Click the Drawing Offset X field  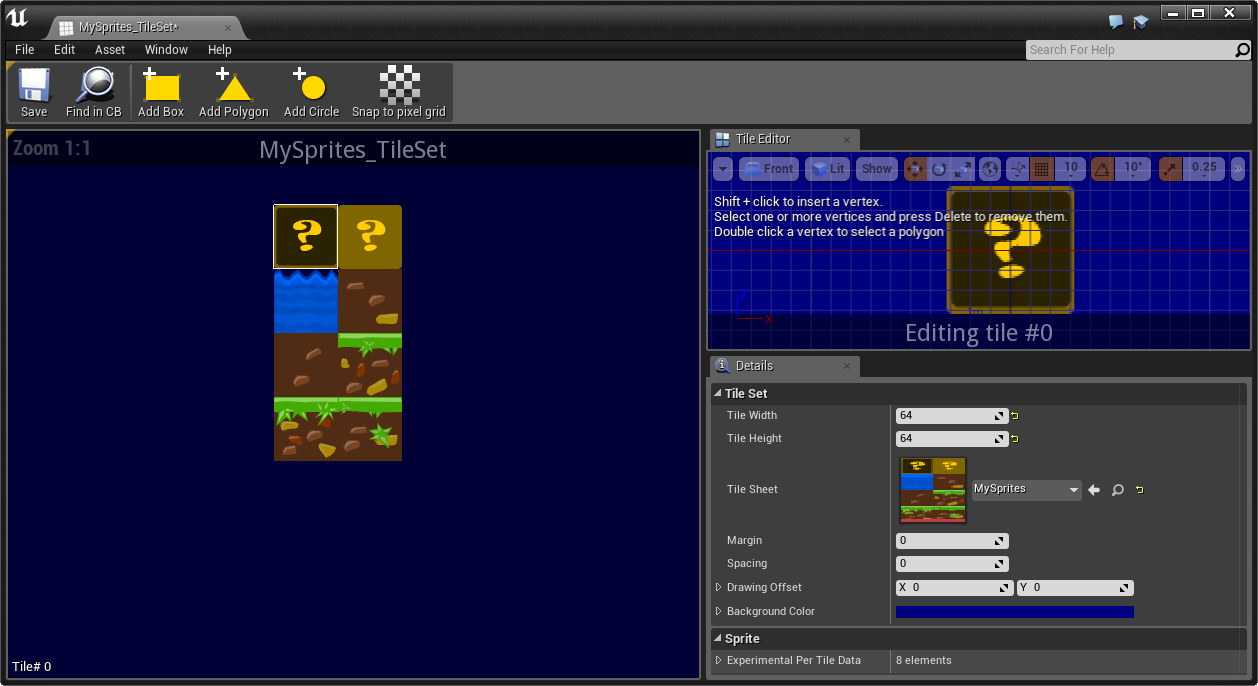(955, 588)
